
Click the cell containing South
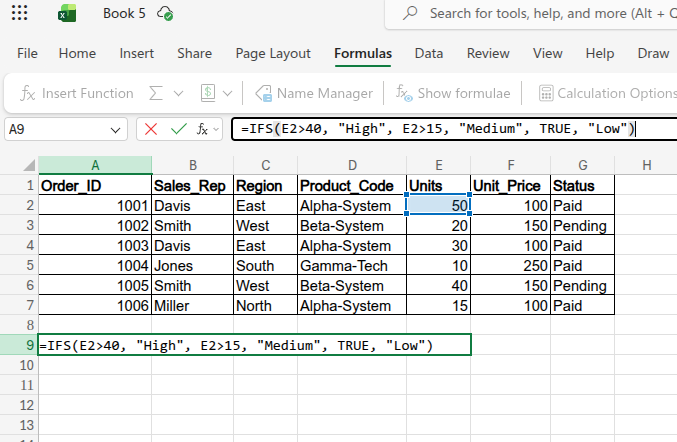point(266,265)
